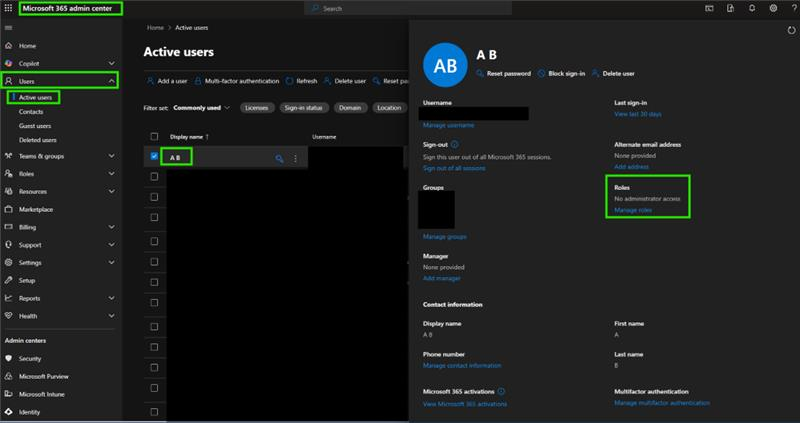This screenshot has height=423, width=800.
Task: Click the Marketplace icon in sidebar
Action: (8, 209)
